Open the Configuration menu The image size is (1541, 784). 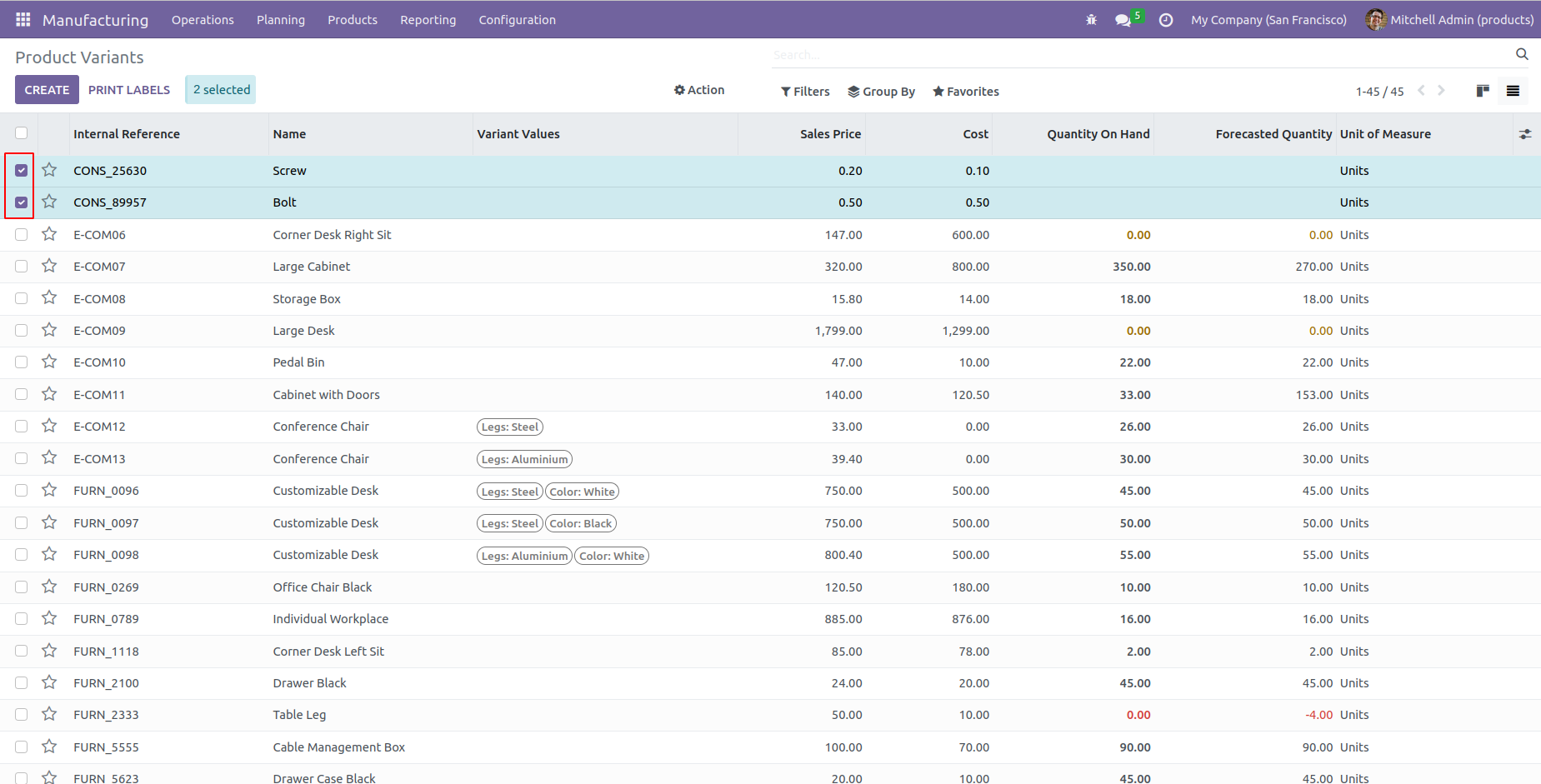coord(517,20)
